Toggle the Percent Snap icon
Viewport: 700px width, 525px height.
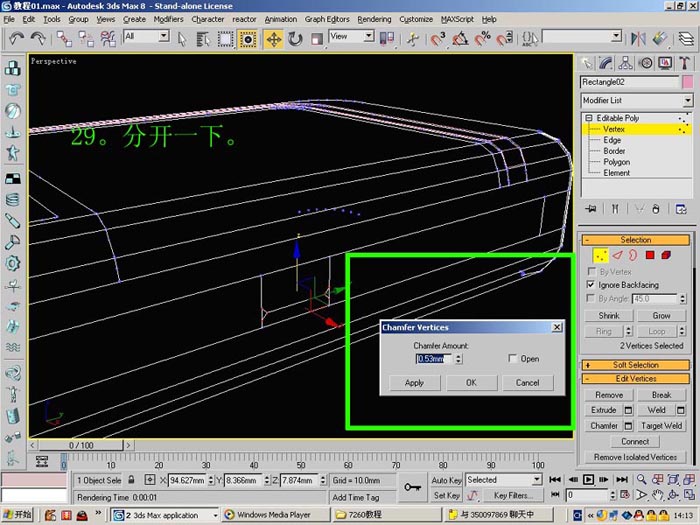pos(482,39)
